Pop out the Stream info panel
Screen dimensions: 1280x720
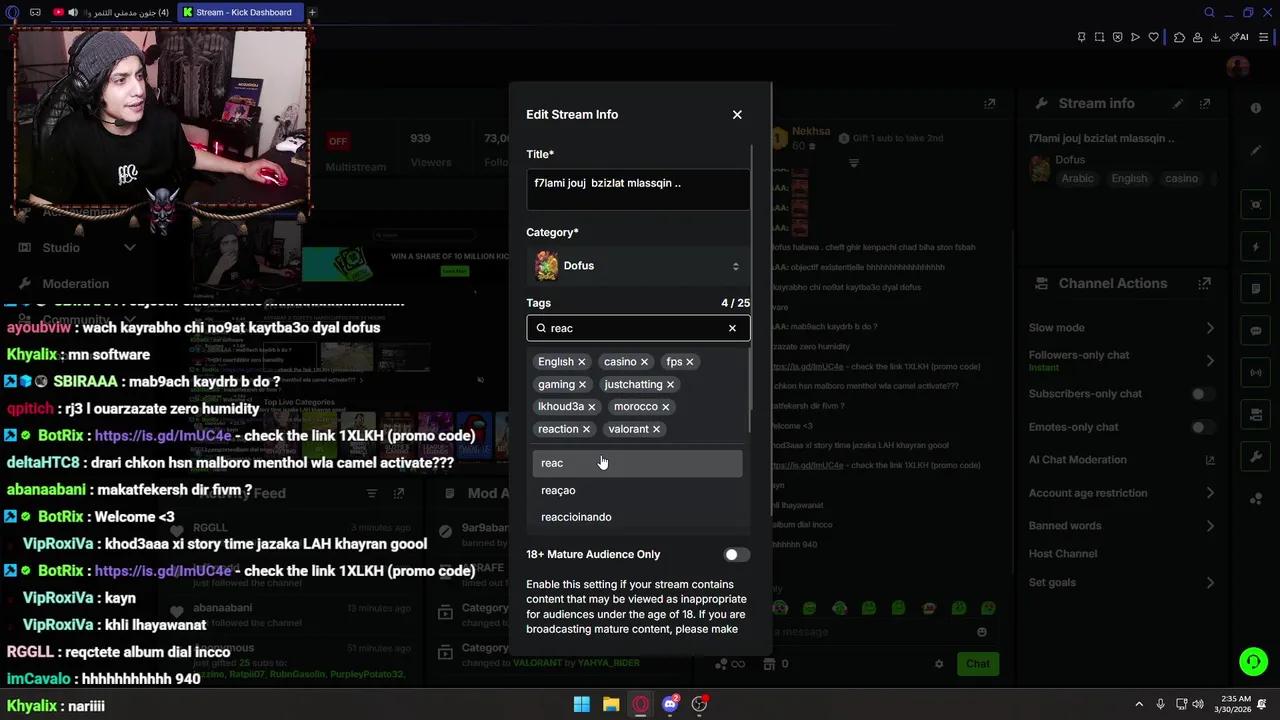coord(1205,103)
